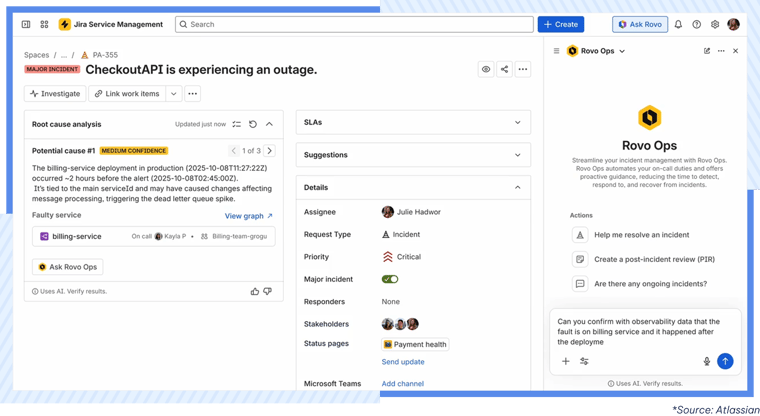Screen dimensions: 760x416
Task: Open the help question mark icon
Action: click(x=697, y=24)
